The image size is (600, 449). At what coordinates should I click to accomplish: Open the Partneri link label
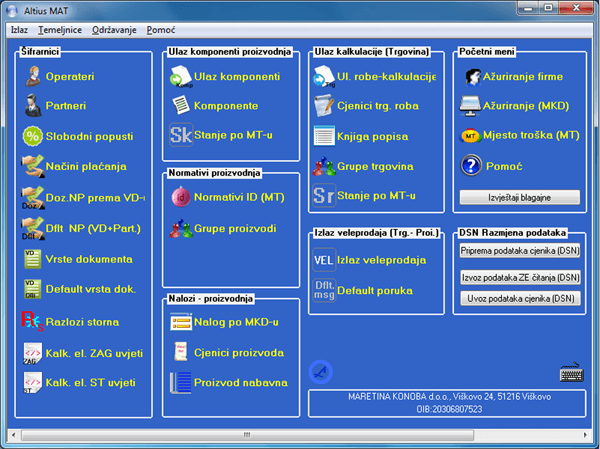[66, 106]
